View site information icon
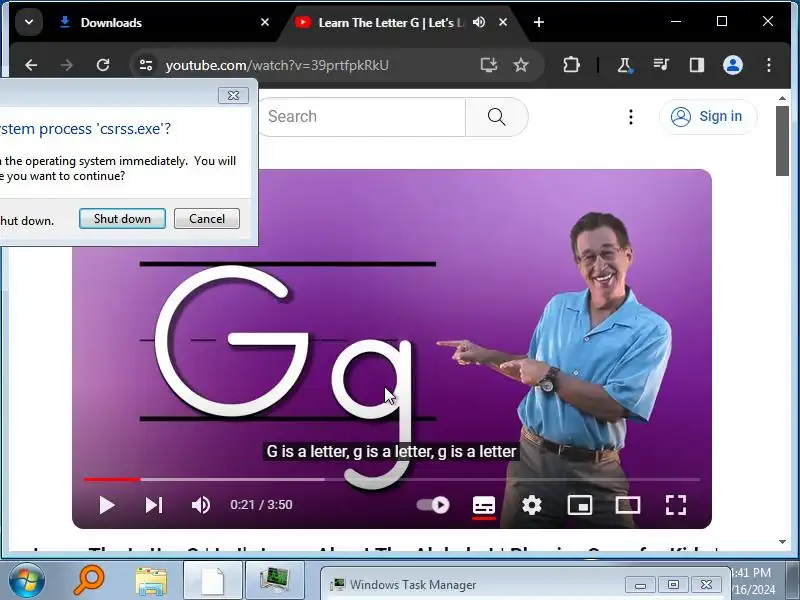The width and height of the screenshot is (800, 600). click(146, 65)
